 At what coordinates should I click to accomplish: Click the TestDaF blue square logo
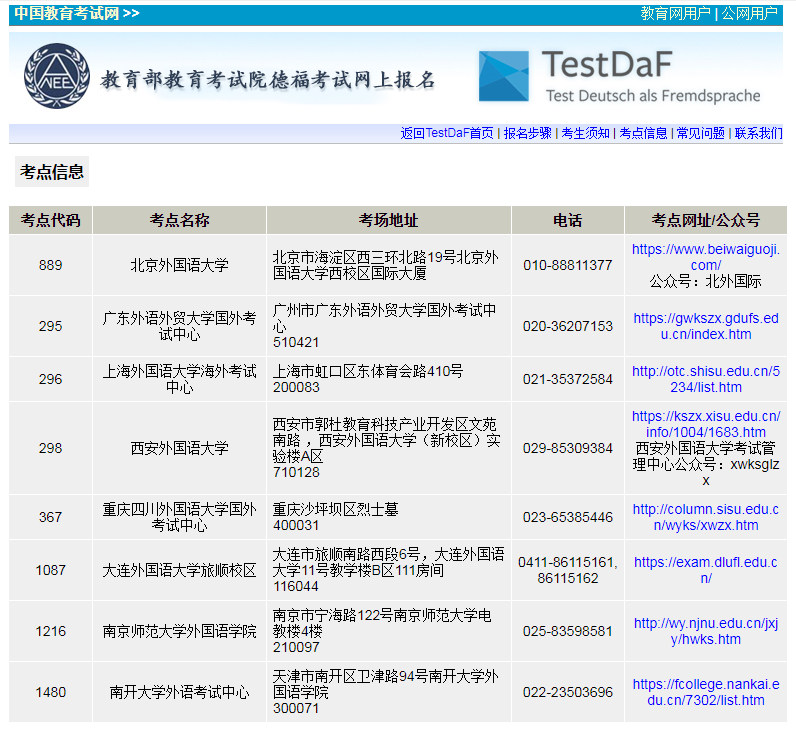click(x=504, y=76)
